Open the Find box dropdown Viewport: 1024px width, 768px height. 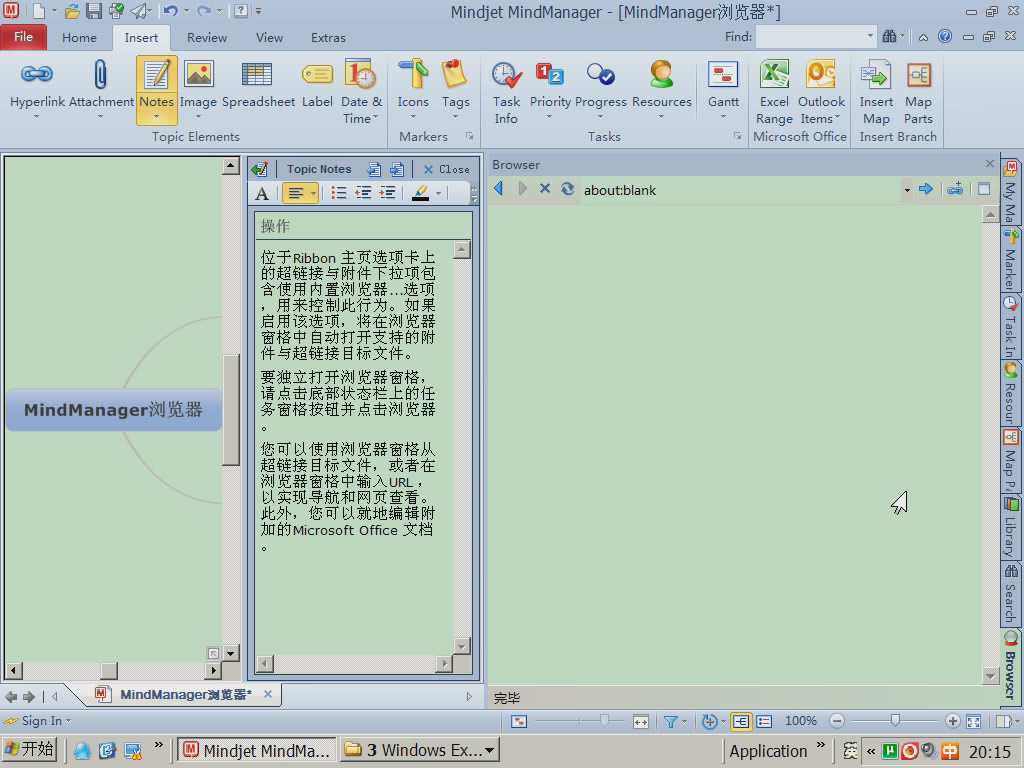[870, 37]
